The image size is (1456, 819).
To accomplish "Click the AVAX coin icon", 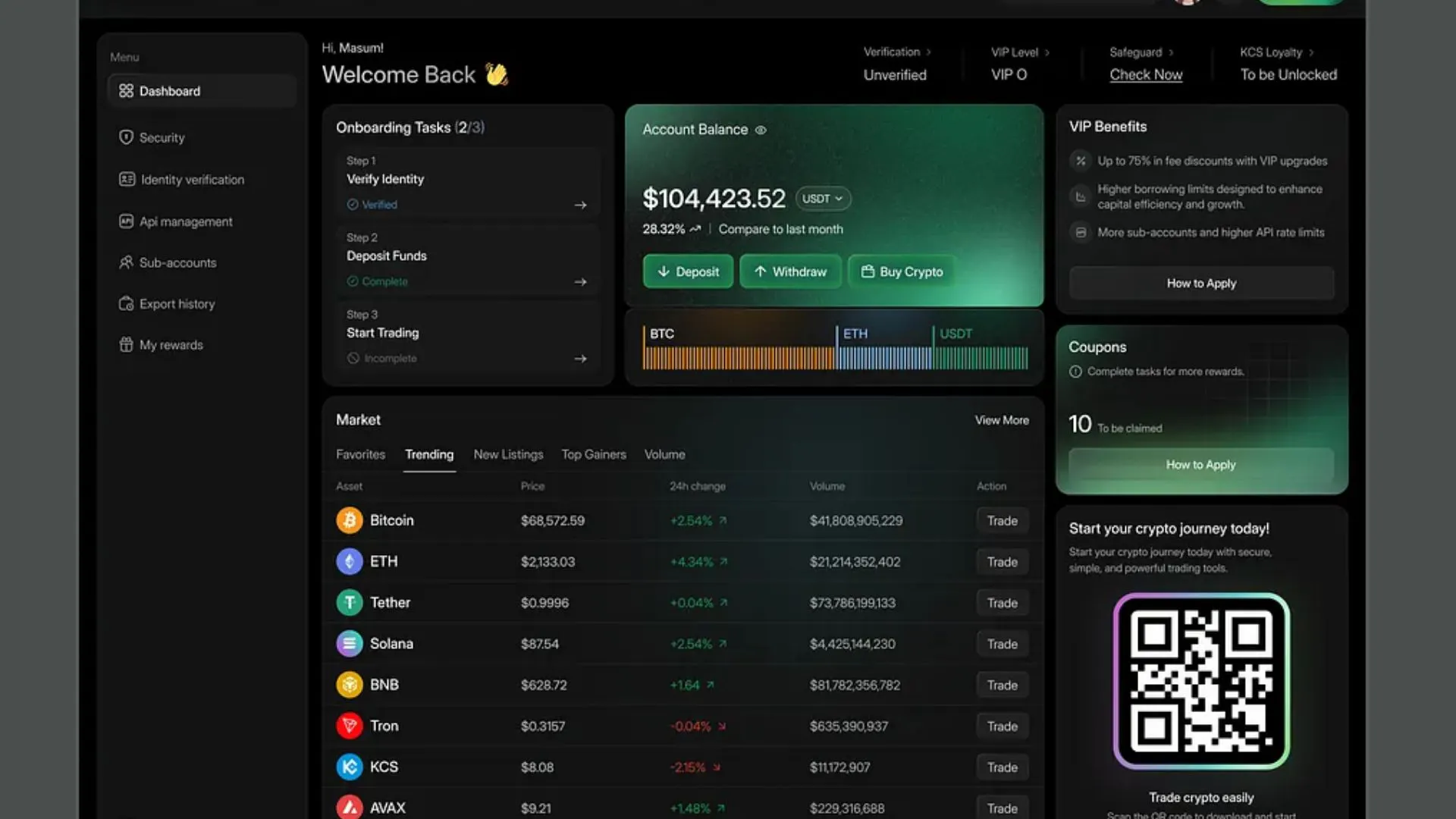I will [x=350, y=808].
